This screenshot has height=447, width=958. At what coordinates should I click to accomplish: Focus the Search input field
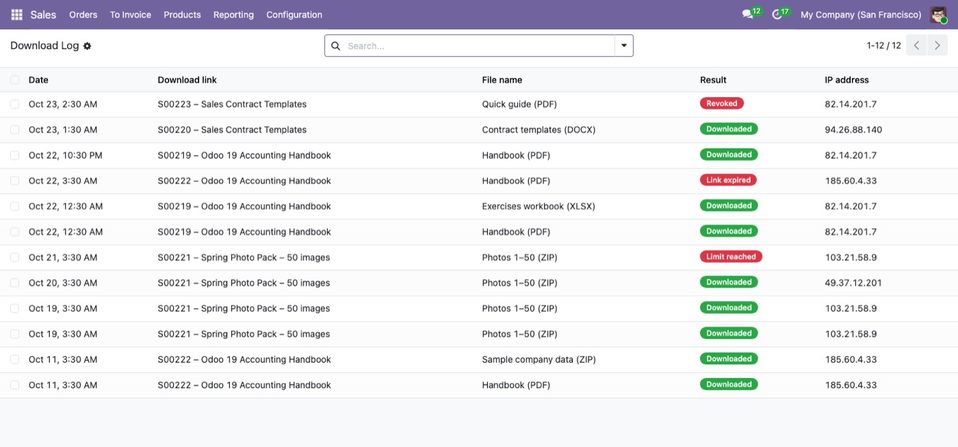pyautogui.click(x=480, y=46)
